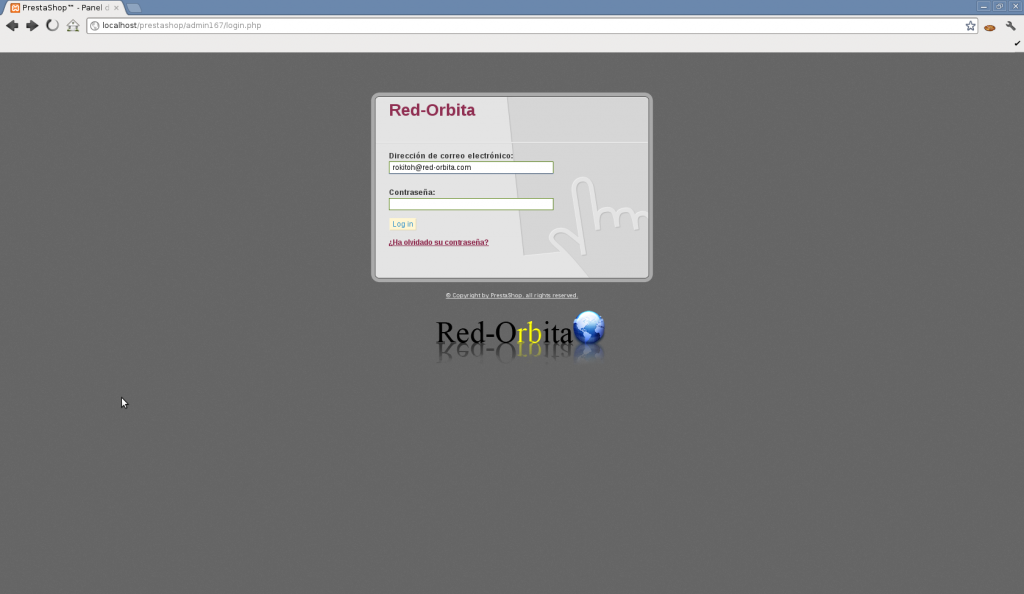Click the brown extension icon beside the star
1024x594 pixels.
[990, 27]
